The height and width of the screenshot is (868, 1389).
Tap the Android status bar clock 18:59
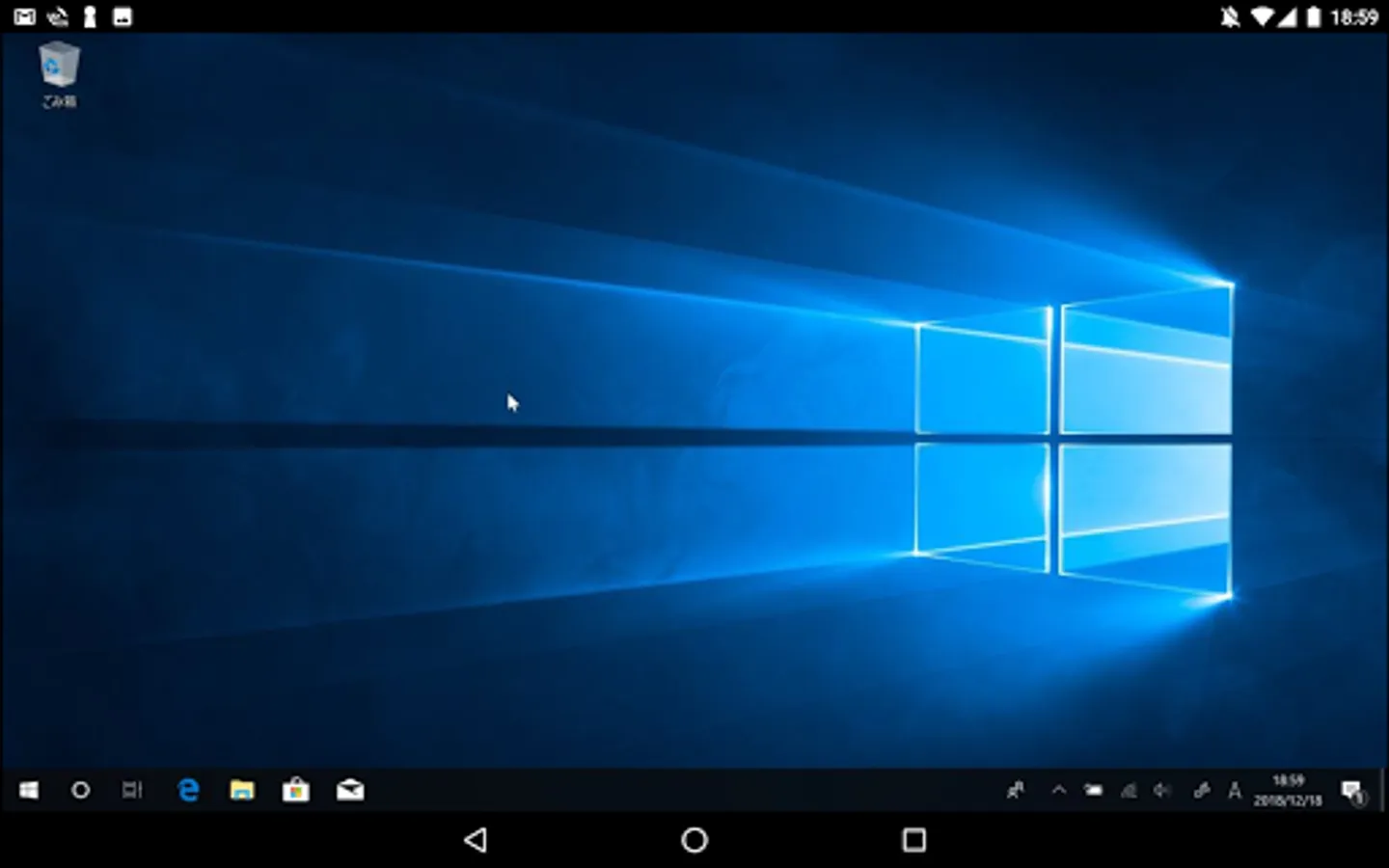[x=1354, y=16]
